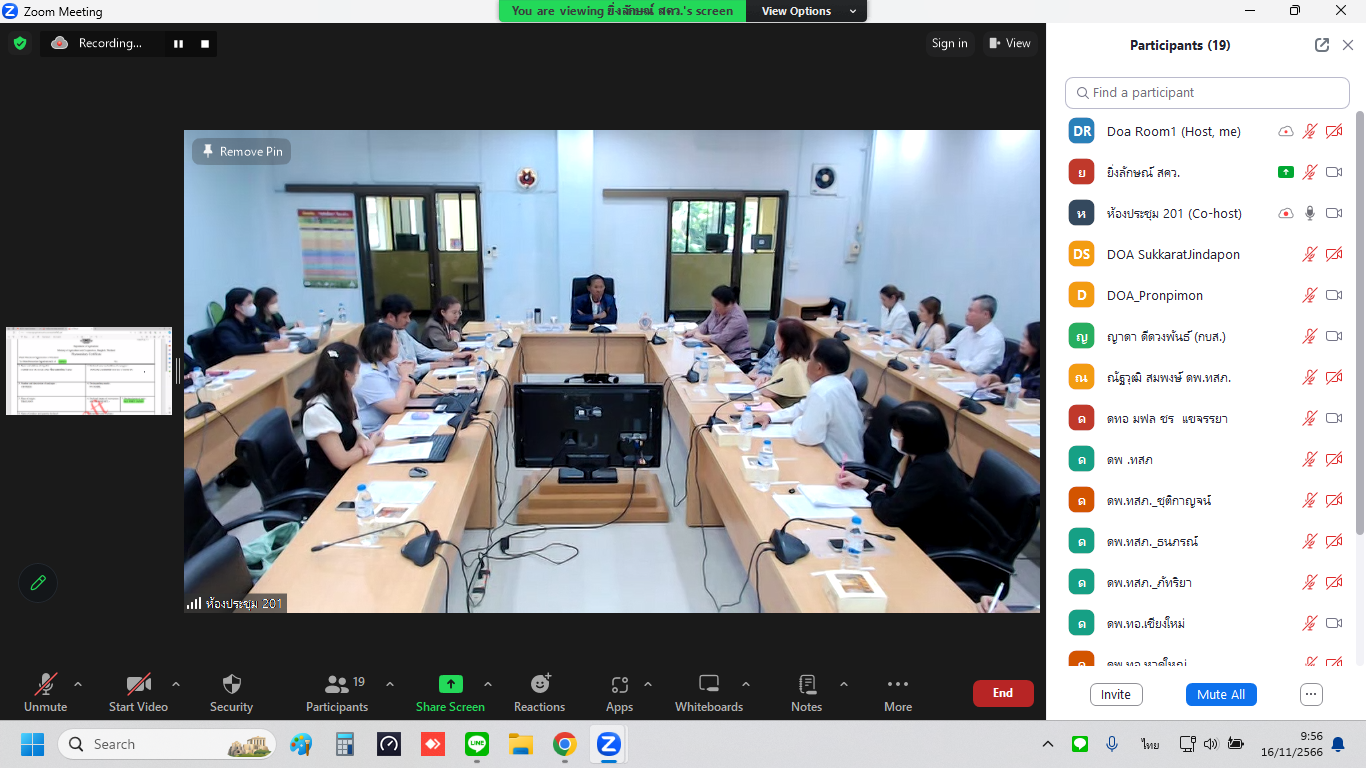The width and height of the screenshot is (1366, 768).
Task: Click camera icon for ดพ.ทอ.เชียงใหม่
Action: 1334,623
